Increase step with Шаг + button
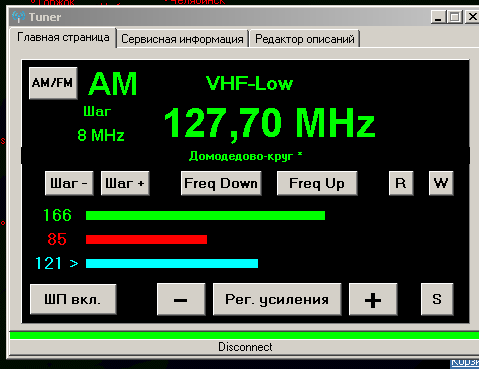 pyautogui.click(x=125, y=183)
